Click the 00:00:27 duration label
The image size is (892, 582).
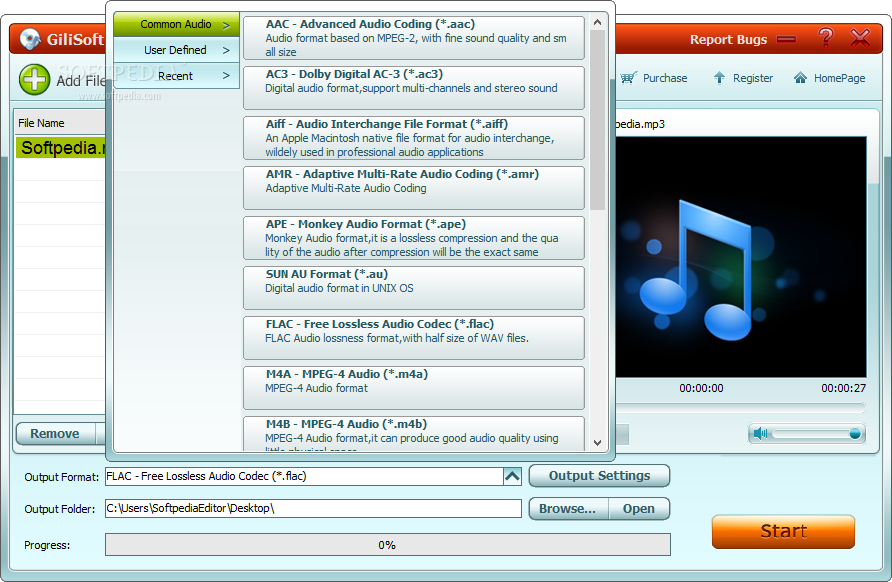tap(843, 388)
